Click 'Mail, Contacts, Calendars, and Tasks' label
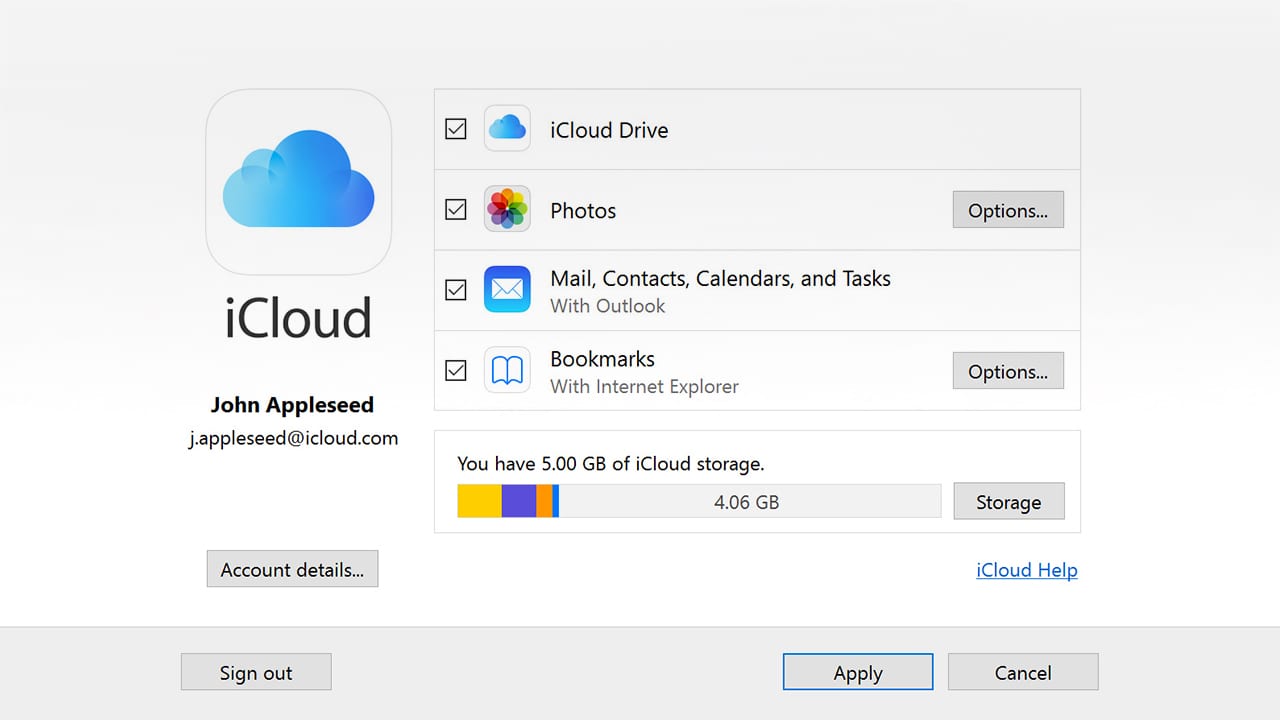This screenshot has height=720, width=1280. tap(720, 279)
